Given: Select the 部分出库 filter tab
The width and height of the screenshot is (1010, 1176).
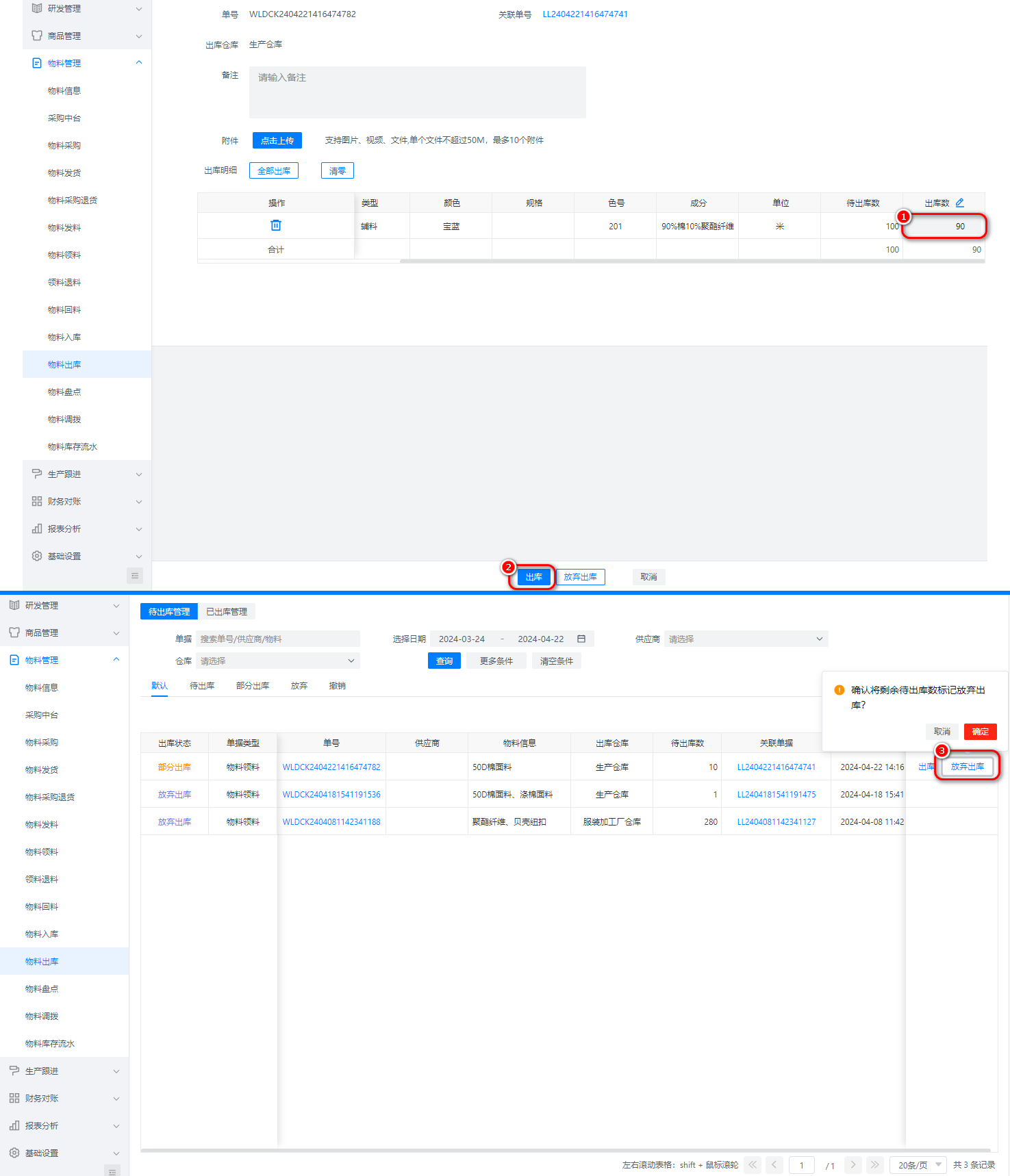Looking at the screenshot, I should click(x=253, y=685).
